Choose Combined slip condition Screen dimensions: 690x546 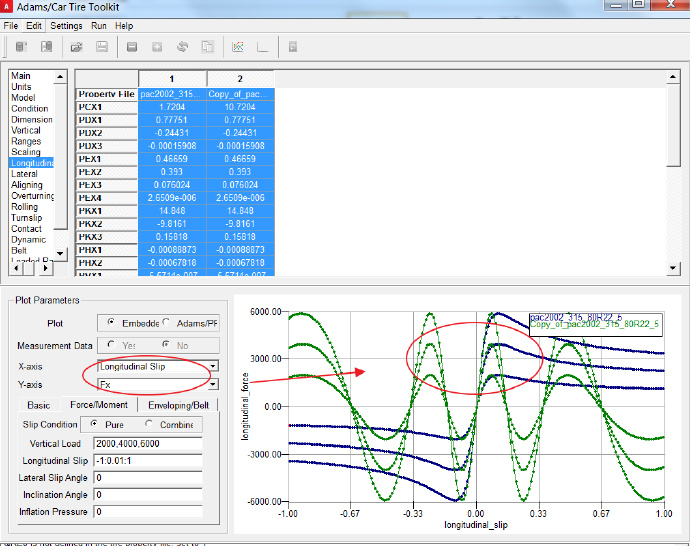(149, 424)
